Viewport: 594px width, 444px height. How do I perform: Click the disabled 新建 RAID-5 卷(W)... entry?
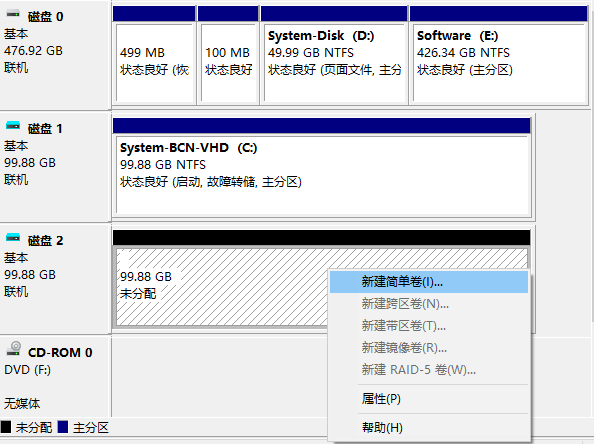429,369
